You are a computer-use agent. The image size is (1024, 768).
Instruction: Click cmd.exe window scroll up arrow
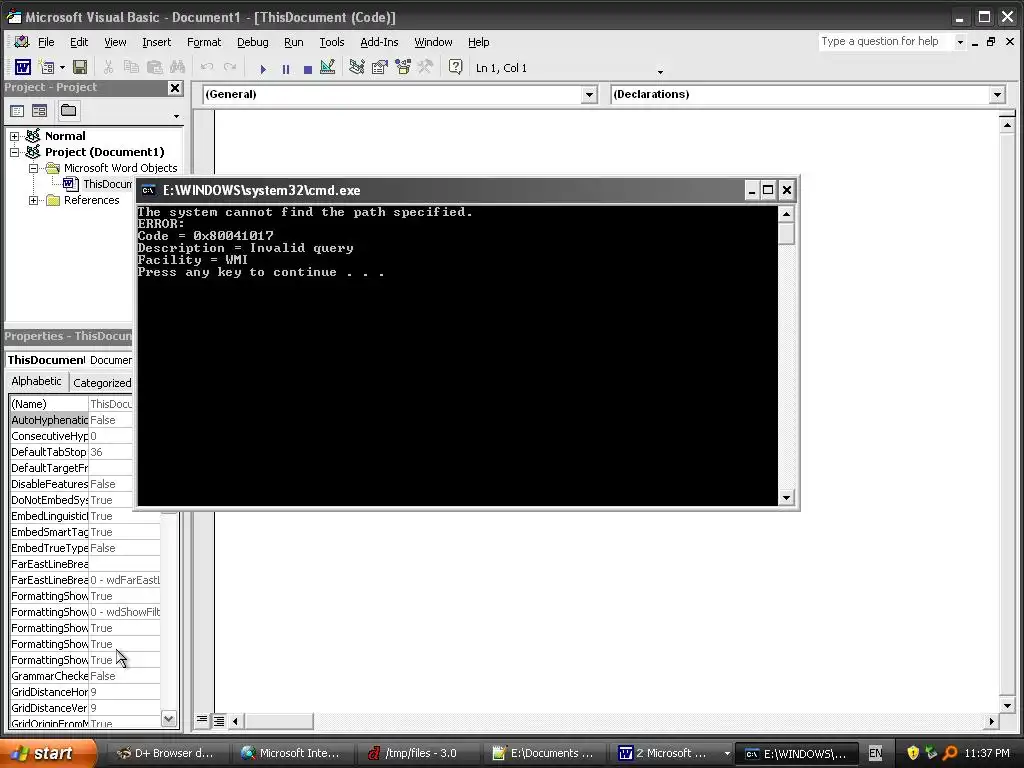(786, 214)
